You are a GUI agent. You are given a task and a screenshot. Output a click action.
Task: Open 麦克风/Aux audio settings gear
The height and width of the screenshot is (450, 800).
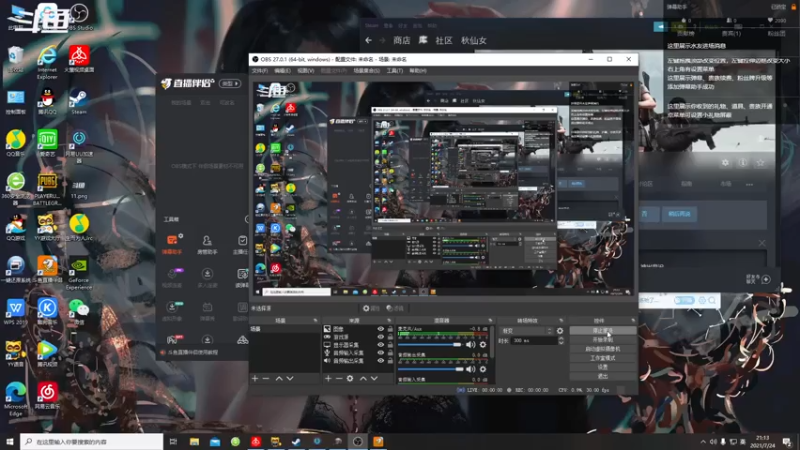(483, 345)
